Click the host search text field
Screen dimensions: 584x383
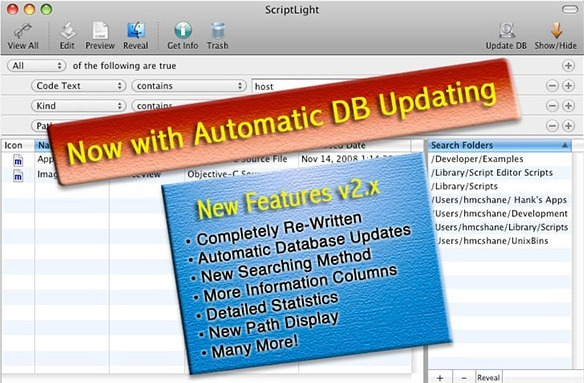click(305, 86)
